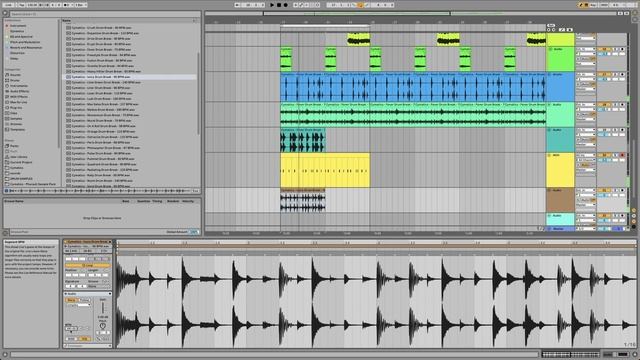
Task: Toggle the Groove Pool show/hide icon
Action: 5,233
